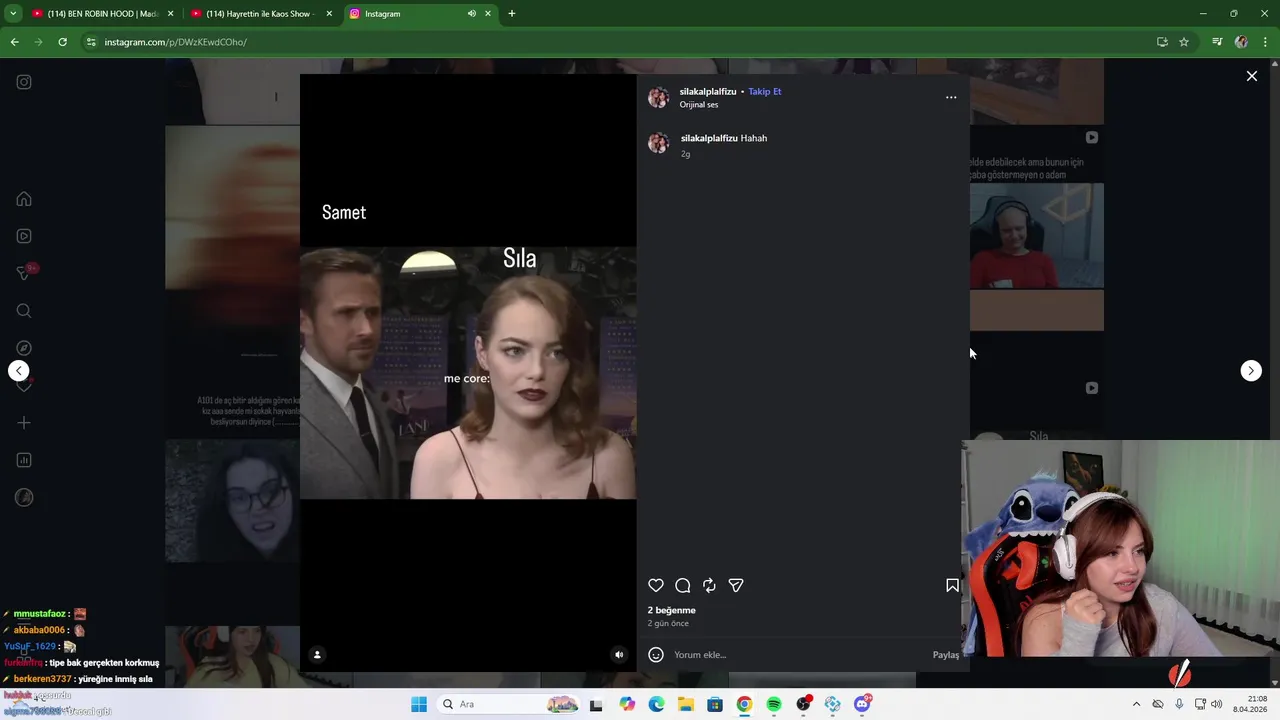Show tagged people on the reel

317,655
